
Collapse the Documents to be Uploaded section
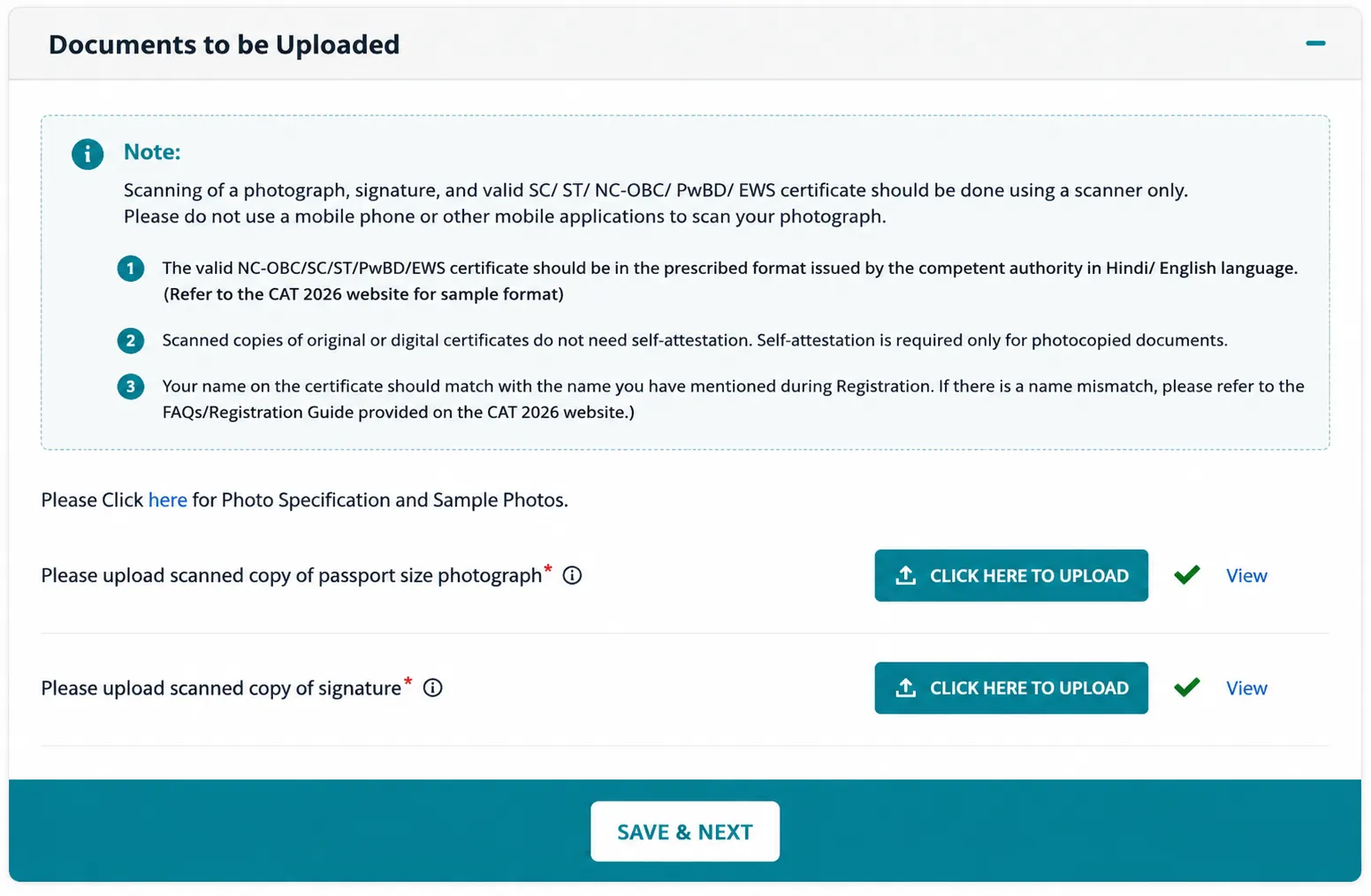(x=1314, y=43)
